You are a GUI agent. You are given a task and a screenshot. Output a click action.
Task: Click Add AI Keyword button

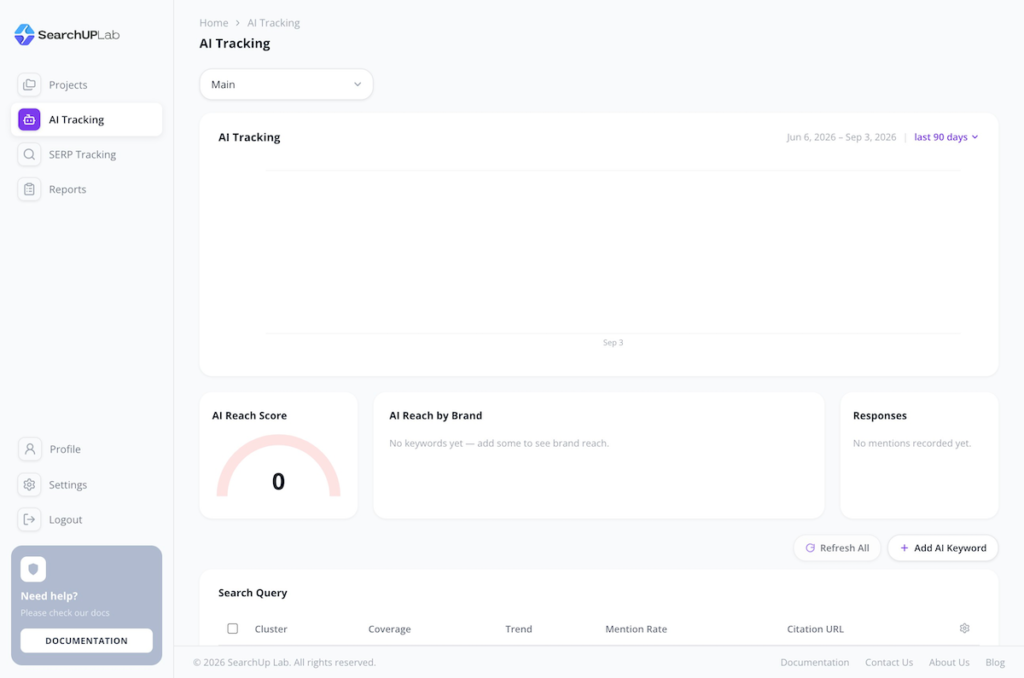coord(942,548)
